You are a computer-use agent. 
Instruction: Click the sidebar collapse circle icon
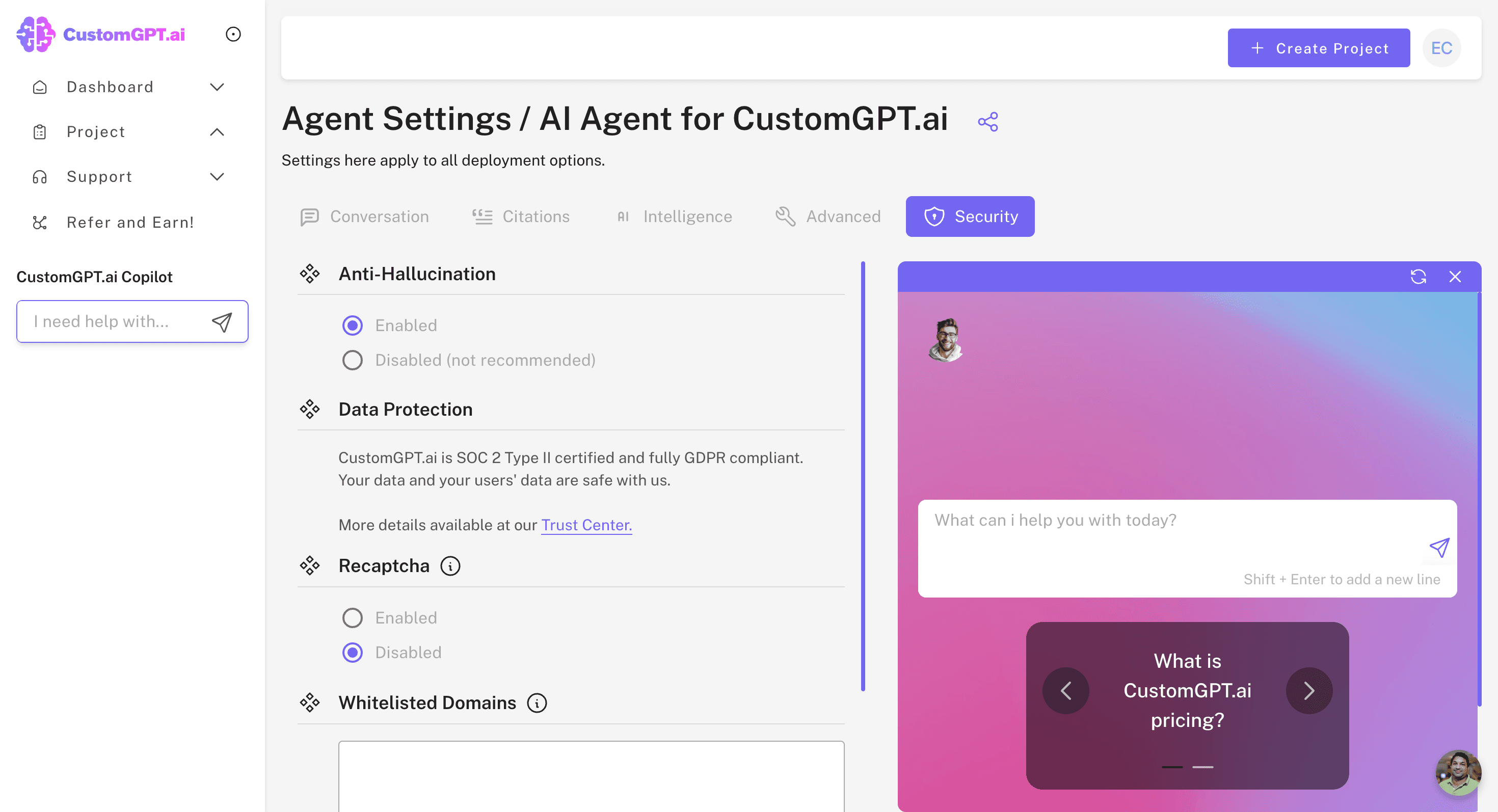coord(233,34)
